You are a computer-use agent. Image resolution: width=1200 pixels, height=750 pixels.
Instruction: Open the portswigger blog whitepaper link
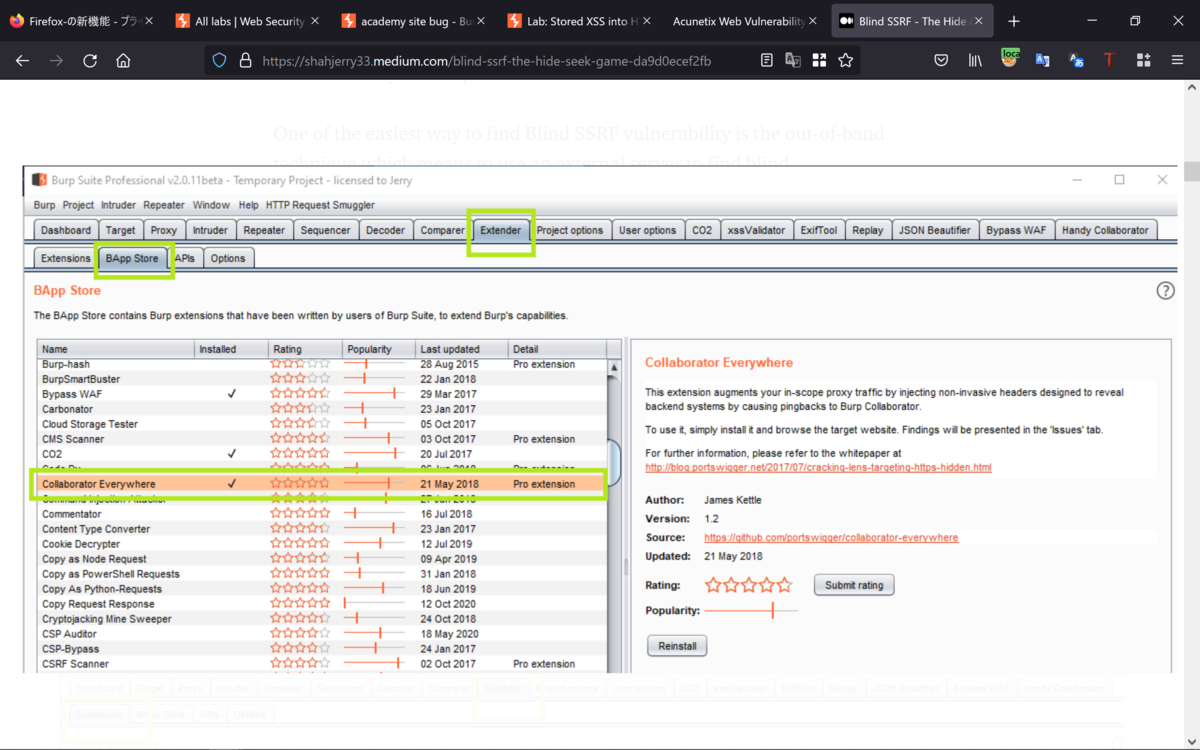[818, 467]
